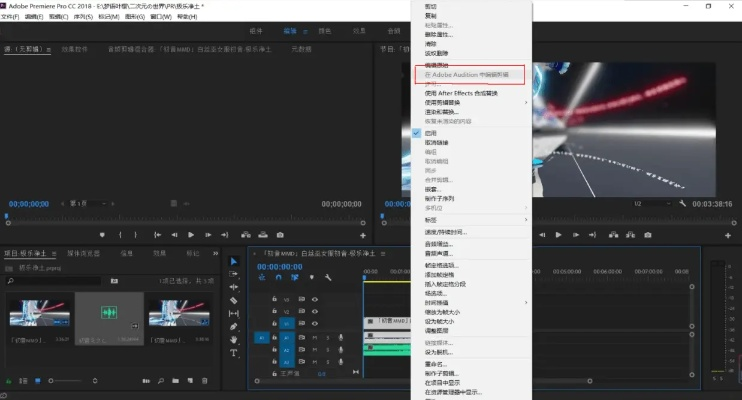Toggle snap in the timeline

[x=278, y=277]
